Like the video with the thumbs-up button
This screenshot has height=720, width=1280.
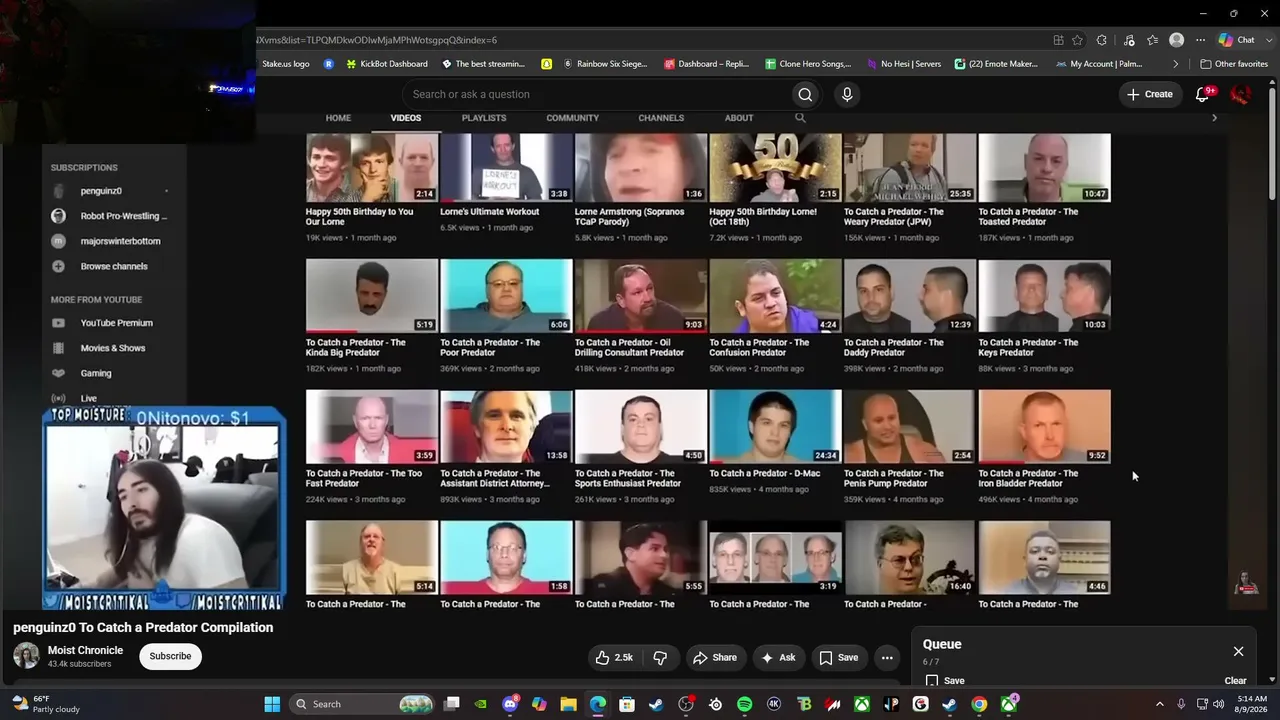point(615,657)
